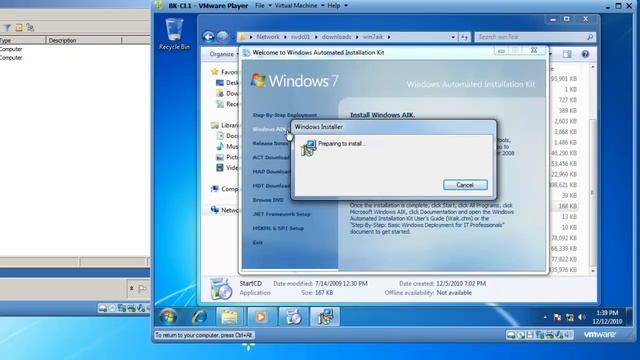Focus the Search win7aik field
Image resolution: width=640 pixels, height=360 pixels.
[535, 37]
